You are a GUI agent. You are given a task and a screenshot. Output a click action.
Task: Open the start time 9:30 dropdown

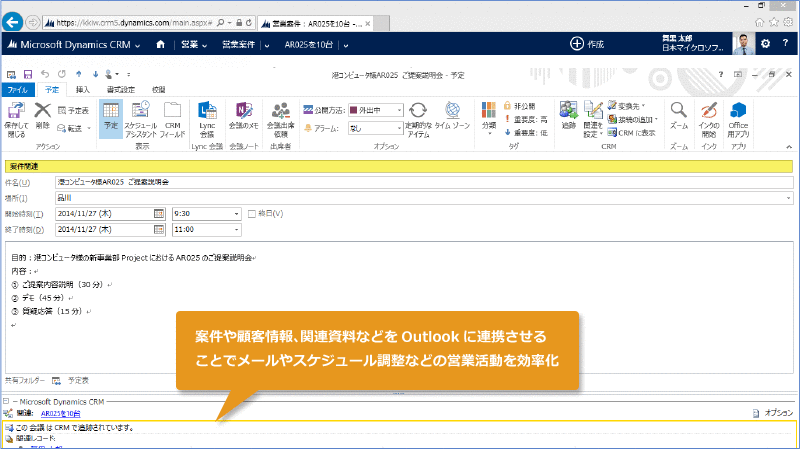[x=236, y=213]
